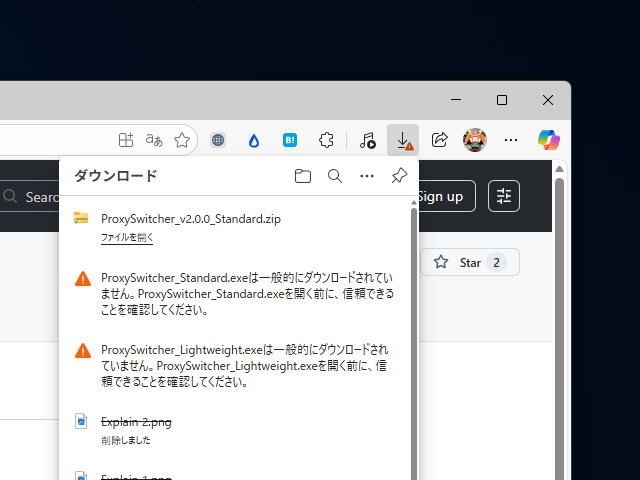Screen dimensions: 640x480
Task: Click the deleted Explain 2.png entry
Action: coord(136,422)
